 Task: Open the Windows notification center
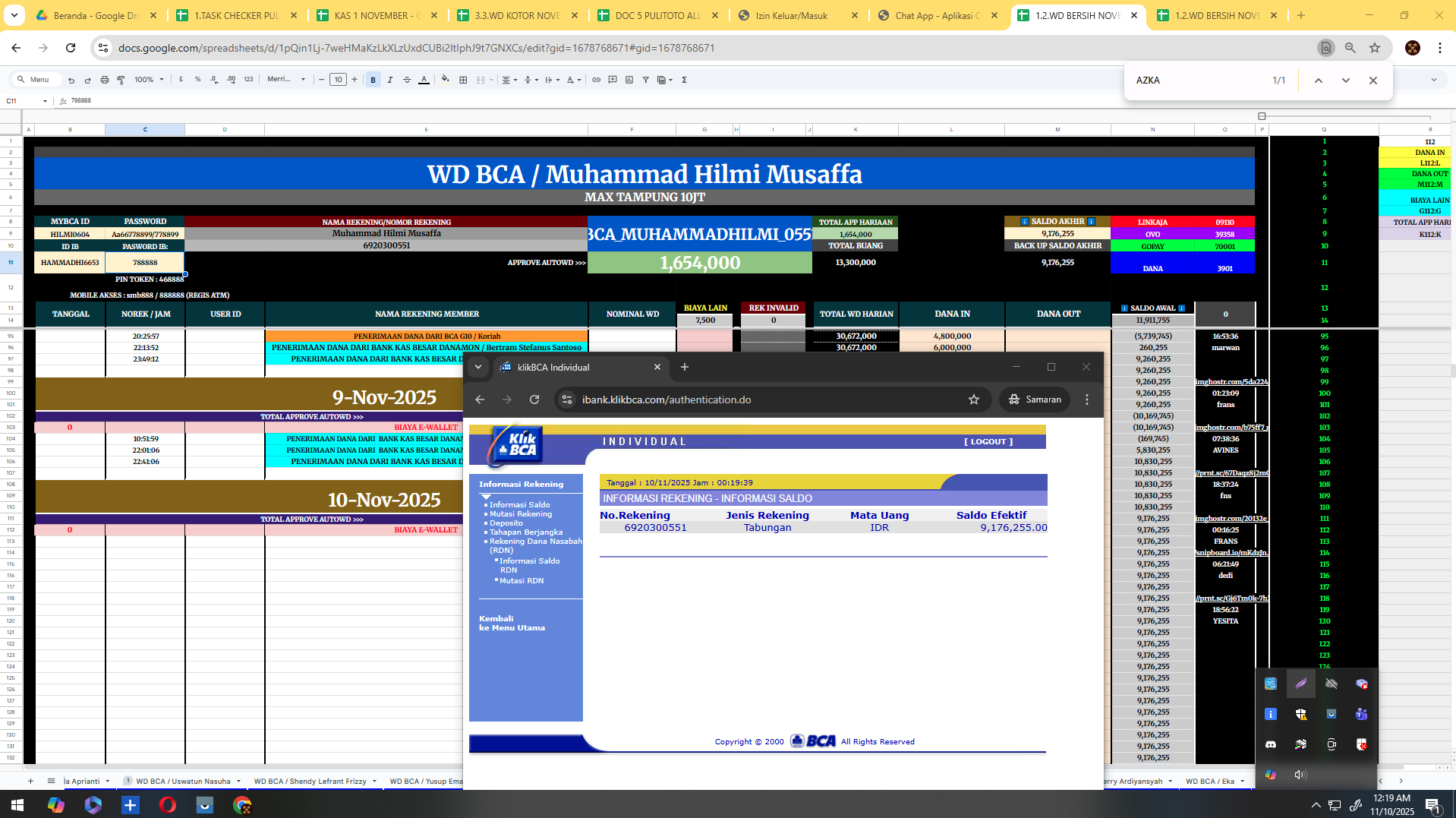(1432, 805)
